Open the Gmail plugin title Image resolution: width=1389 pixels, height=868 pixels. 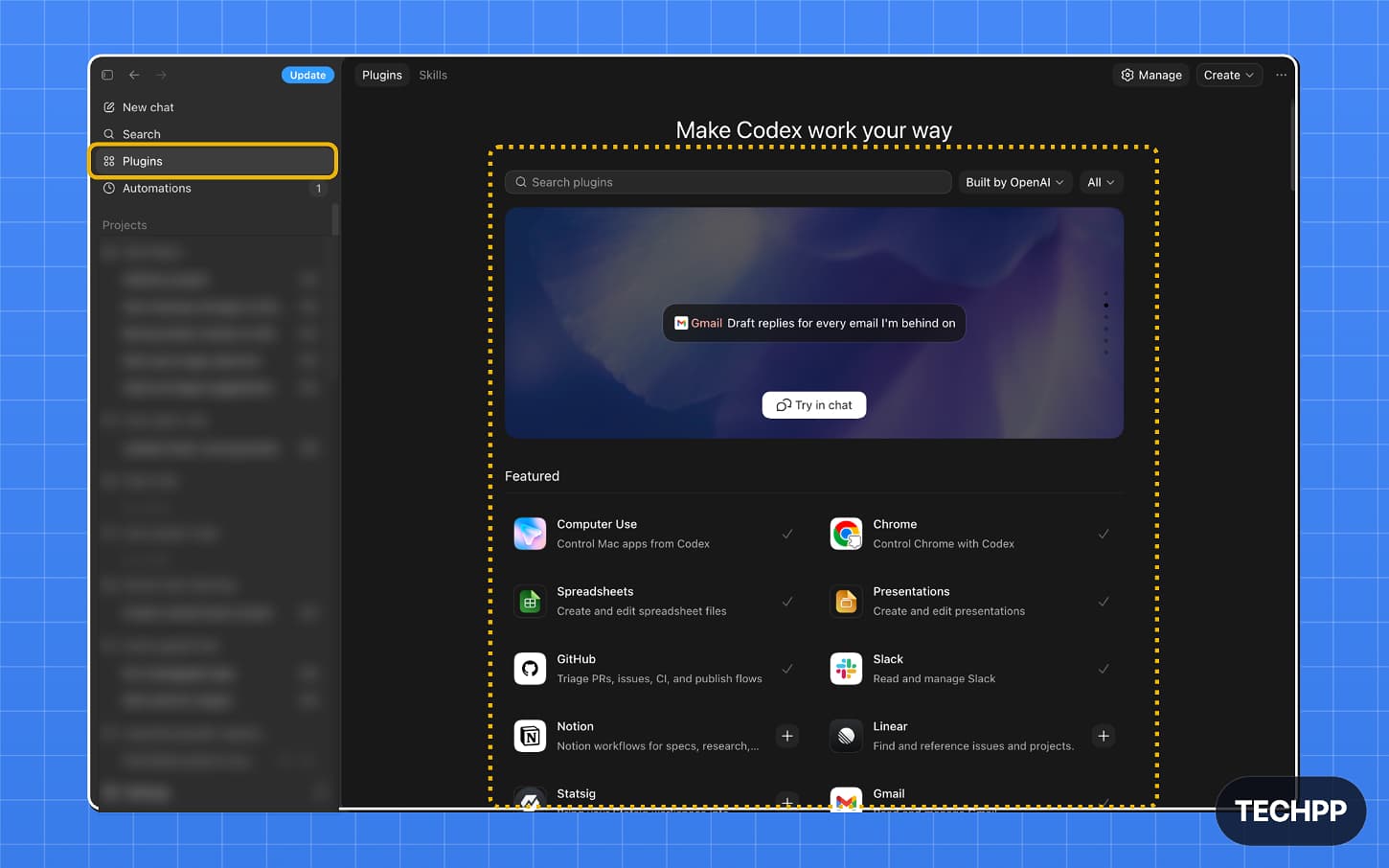889,793
